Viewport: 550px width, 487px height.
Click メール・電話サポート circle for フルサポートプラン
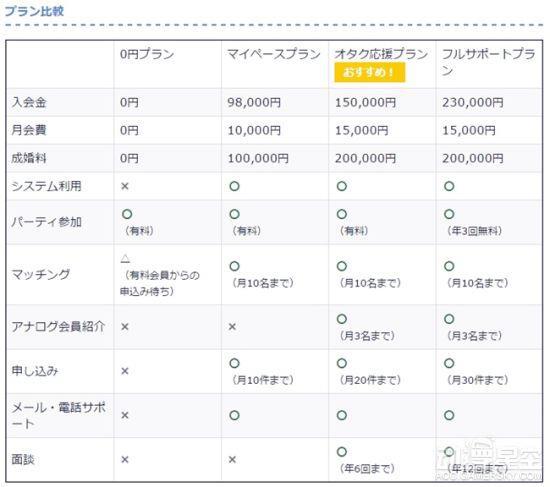tap(449, 415)
